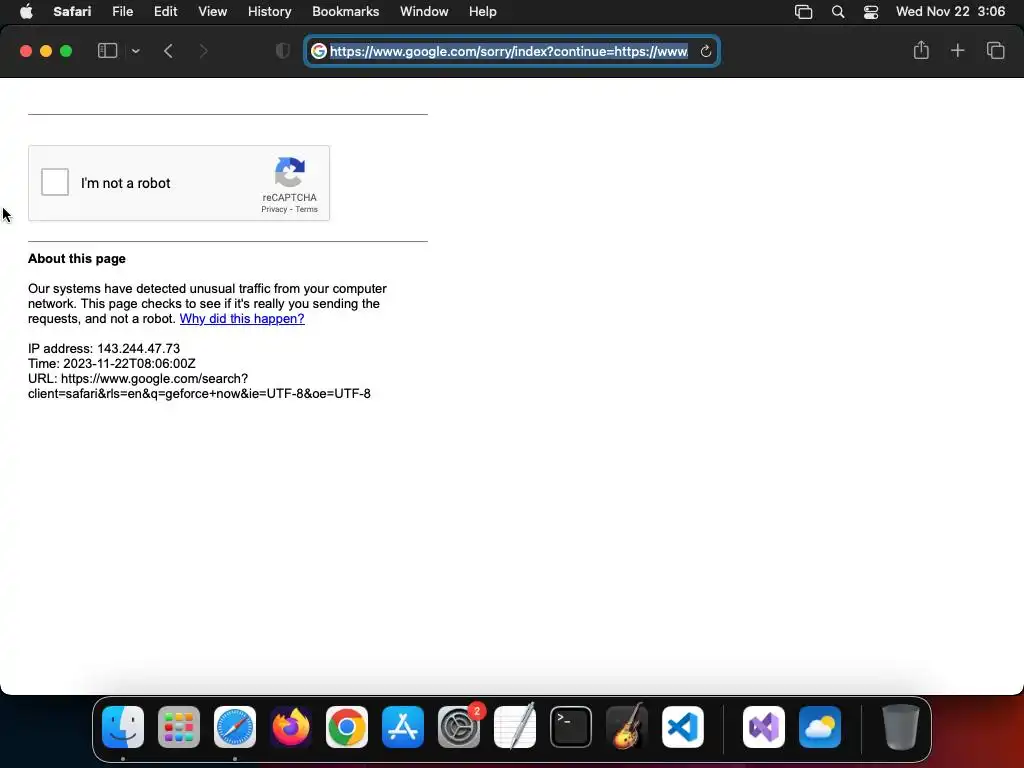Open the Trash from the Dock
Viewport: 1024px width, 768px height.
pyautogui.click(x=901, y=727)
